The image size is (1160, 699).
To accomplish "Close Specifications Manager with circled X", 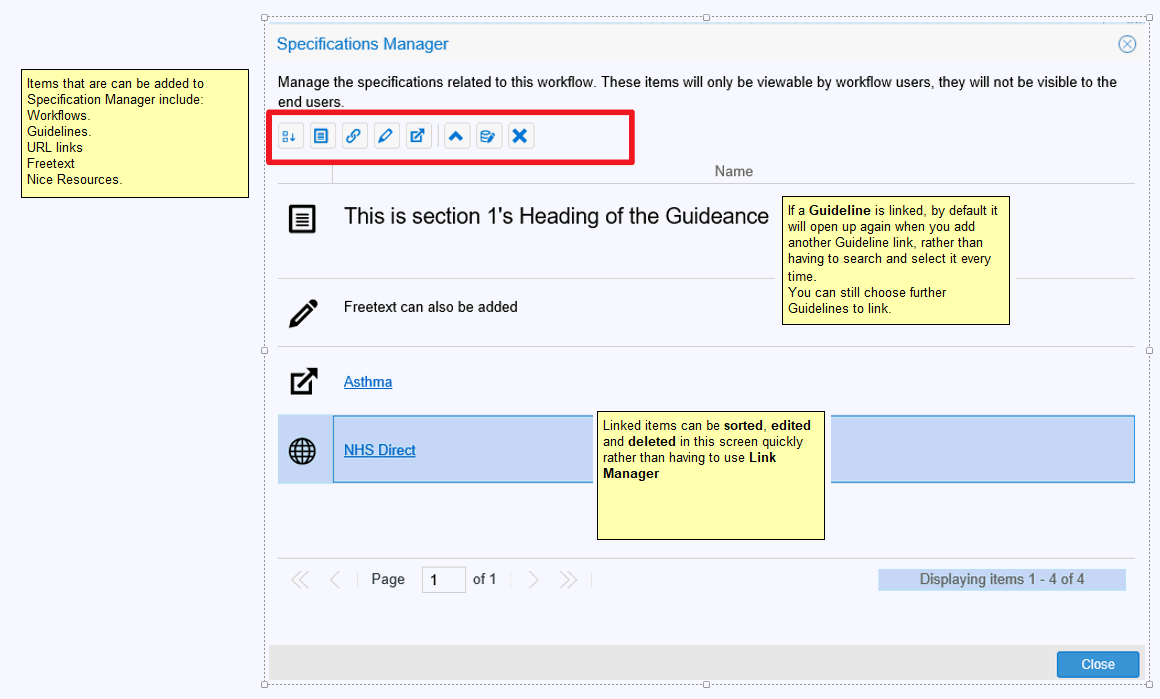I will (1127, 44).
